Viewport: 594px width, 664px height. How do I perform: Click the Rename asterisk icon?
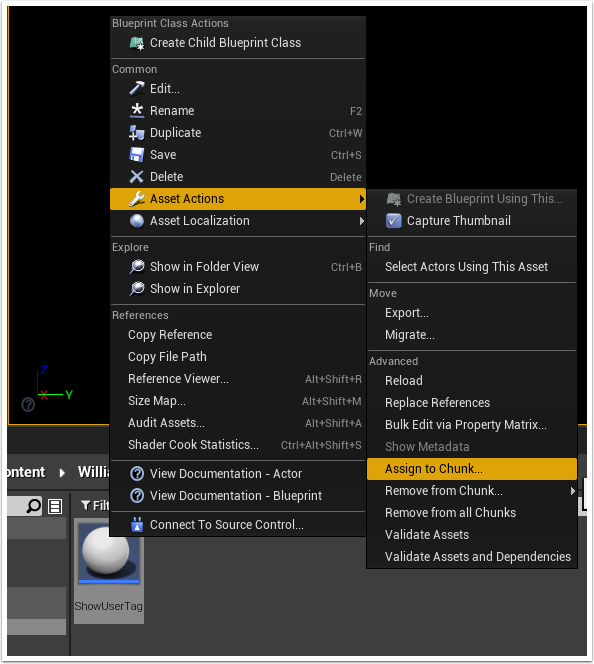coord(136,111)
